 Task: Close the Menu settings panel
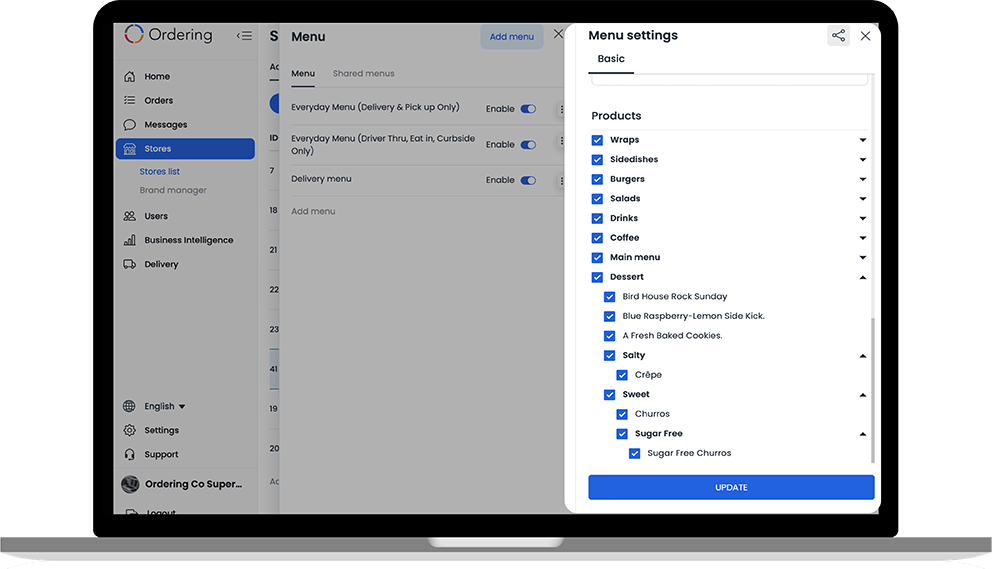click(x=865, y=36)
